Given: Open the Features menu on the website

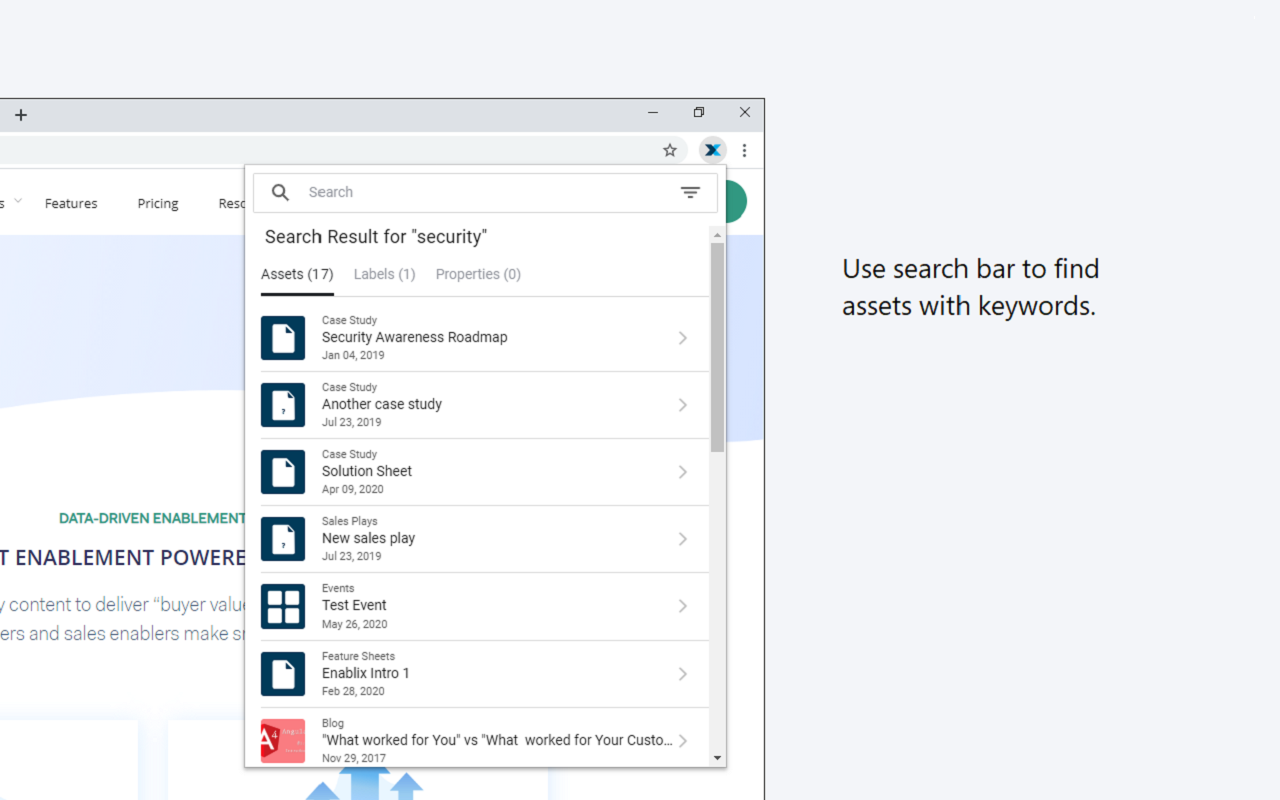Looking at the screenshot, I should point(71,203).
